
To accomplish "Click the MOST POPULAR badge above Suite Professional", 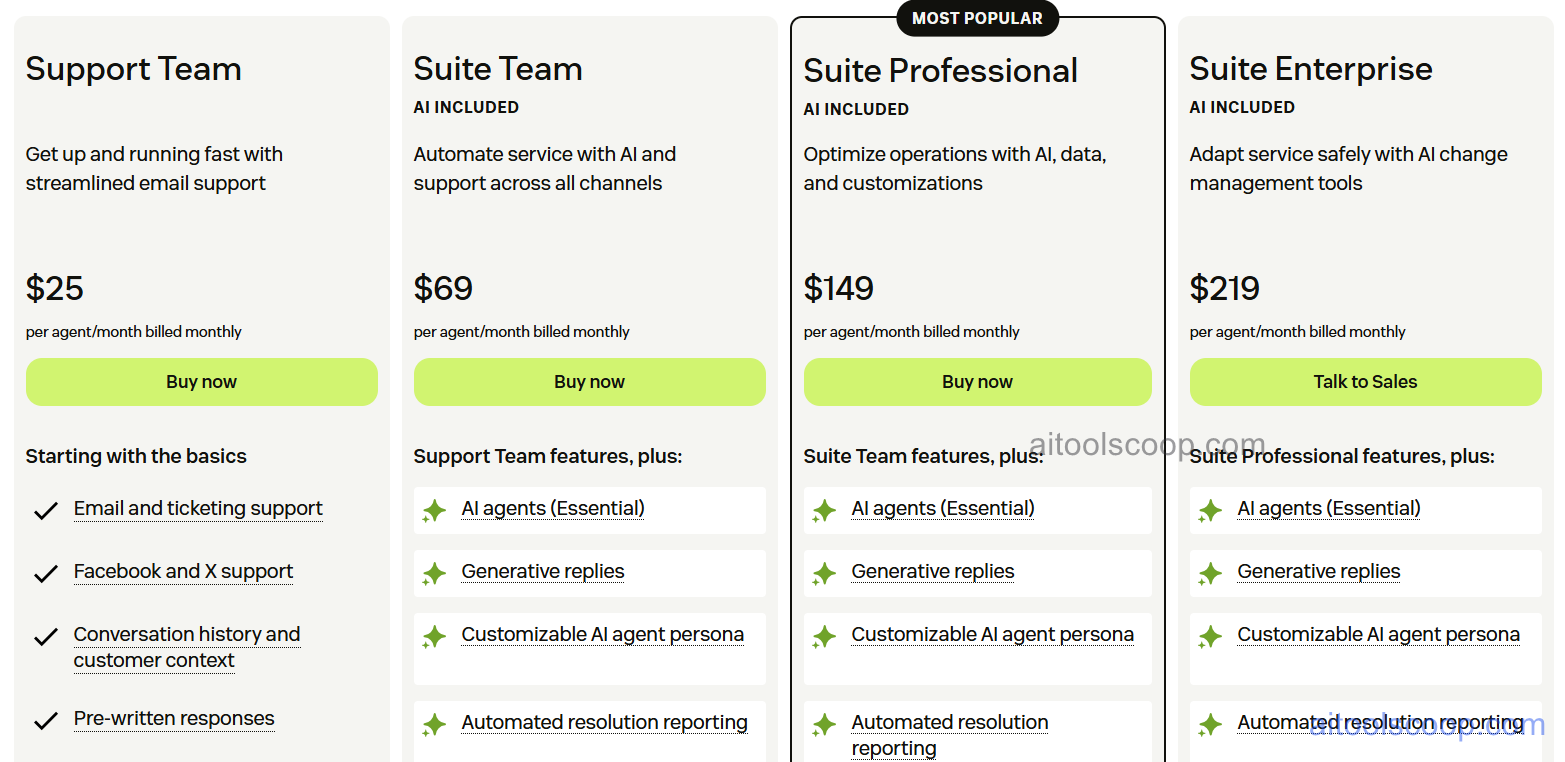I will 977,18.
